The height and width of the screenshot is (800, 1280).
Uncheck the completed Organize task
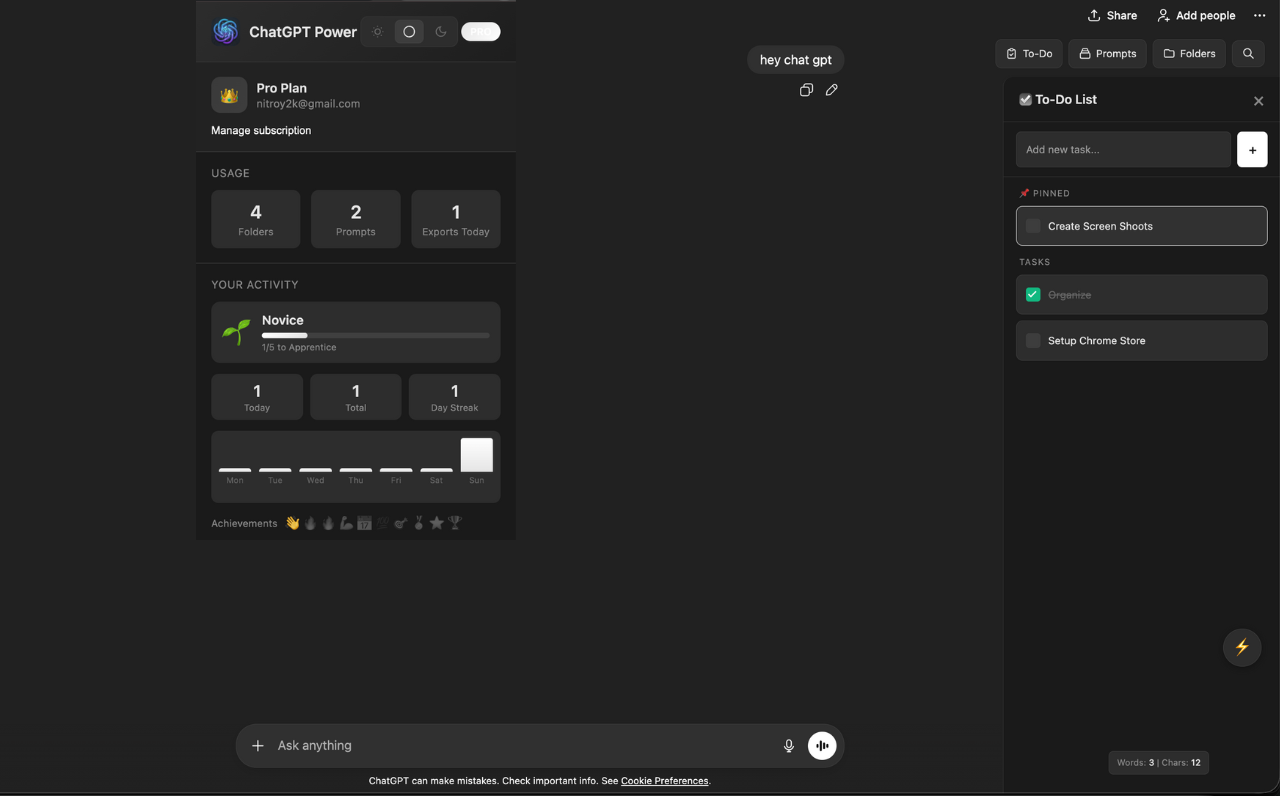pos(1032,294)
